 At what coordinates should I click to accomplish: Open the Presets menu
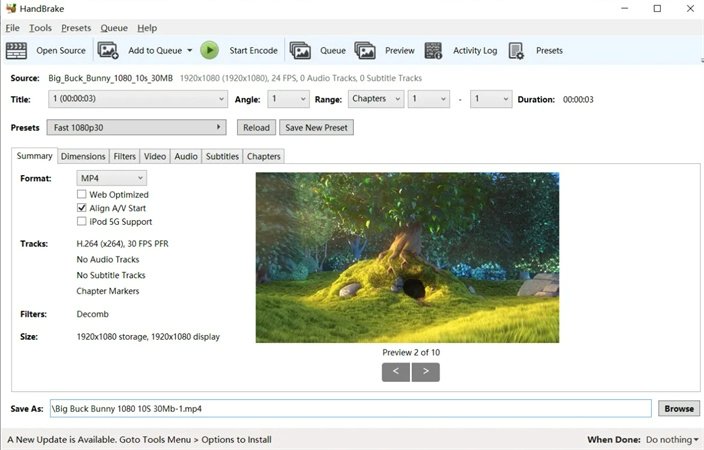pyautogui.click(x=76, y=28)
